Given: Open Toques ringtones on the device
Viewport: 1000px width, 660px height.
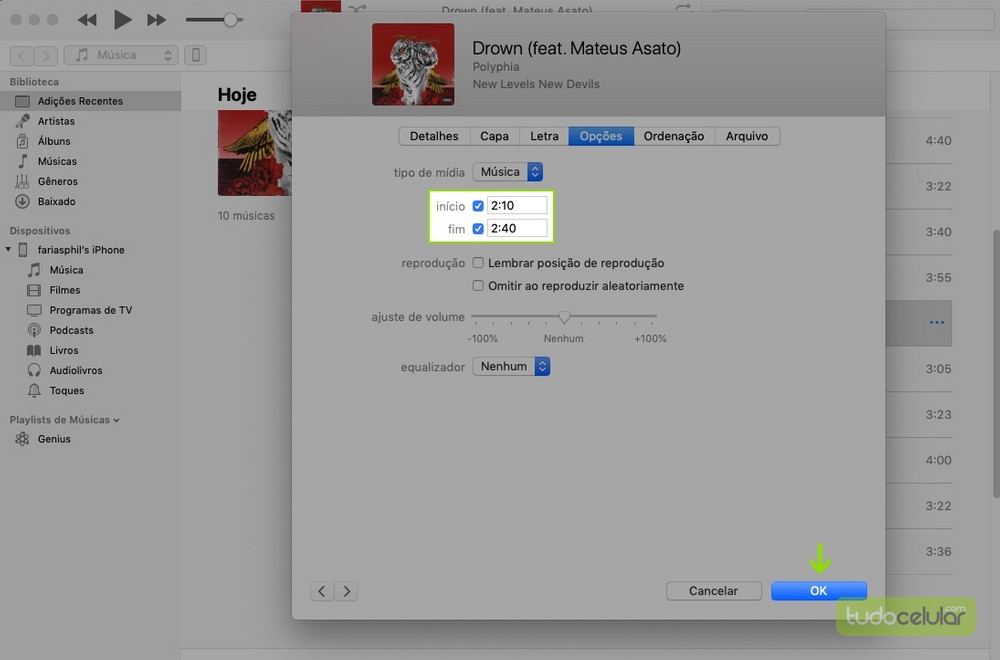Looking at the screenshot, I should 67,391.
